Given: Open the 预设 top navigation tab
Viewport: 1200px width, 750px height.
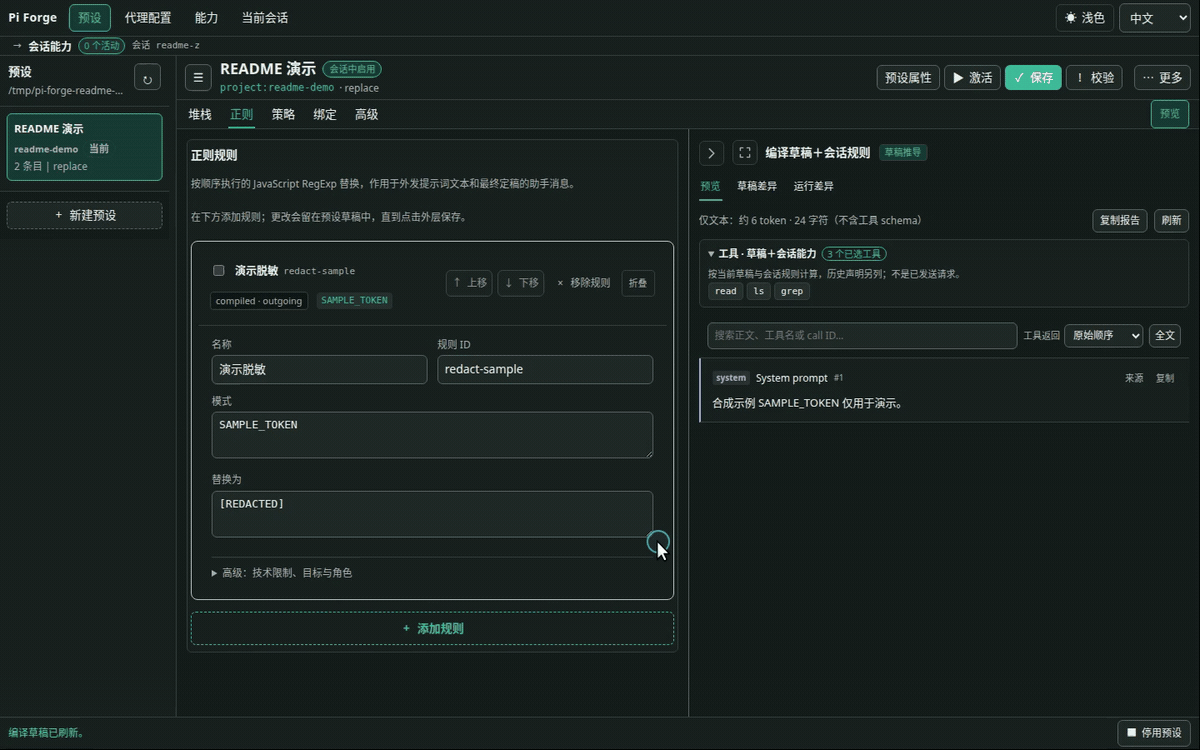Looking at the screenshot, I should click(90, 18).
